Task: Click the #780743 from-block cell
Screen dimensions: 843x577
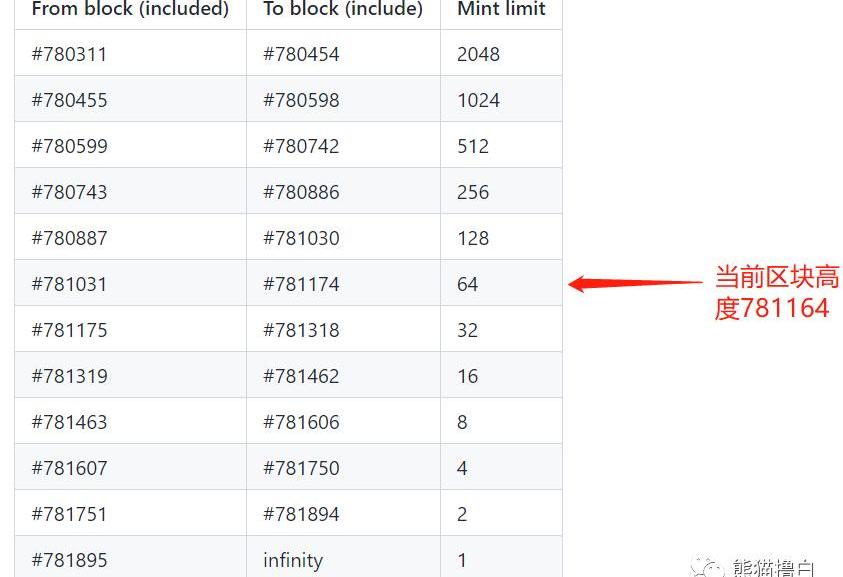Action: pyautogui.click(x=69, y=192)
